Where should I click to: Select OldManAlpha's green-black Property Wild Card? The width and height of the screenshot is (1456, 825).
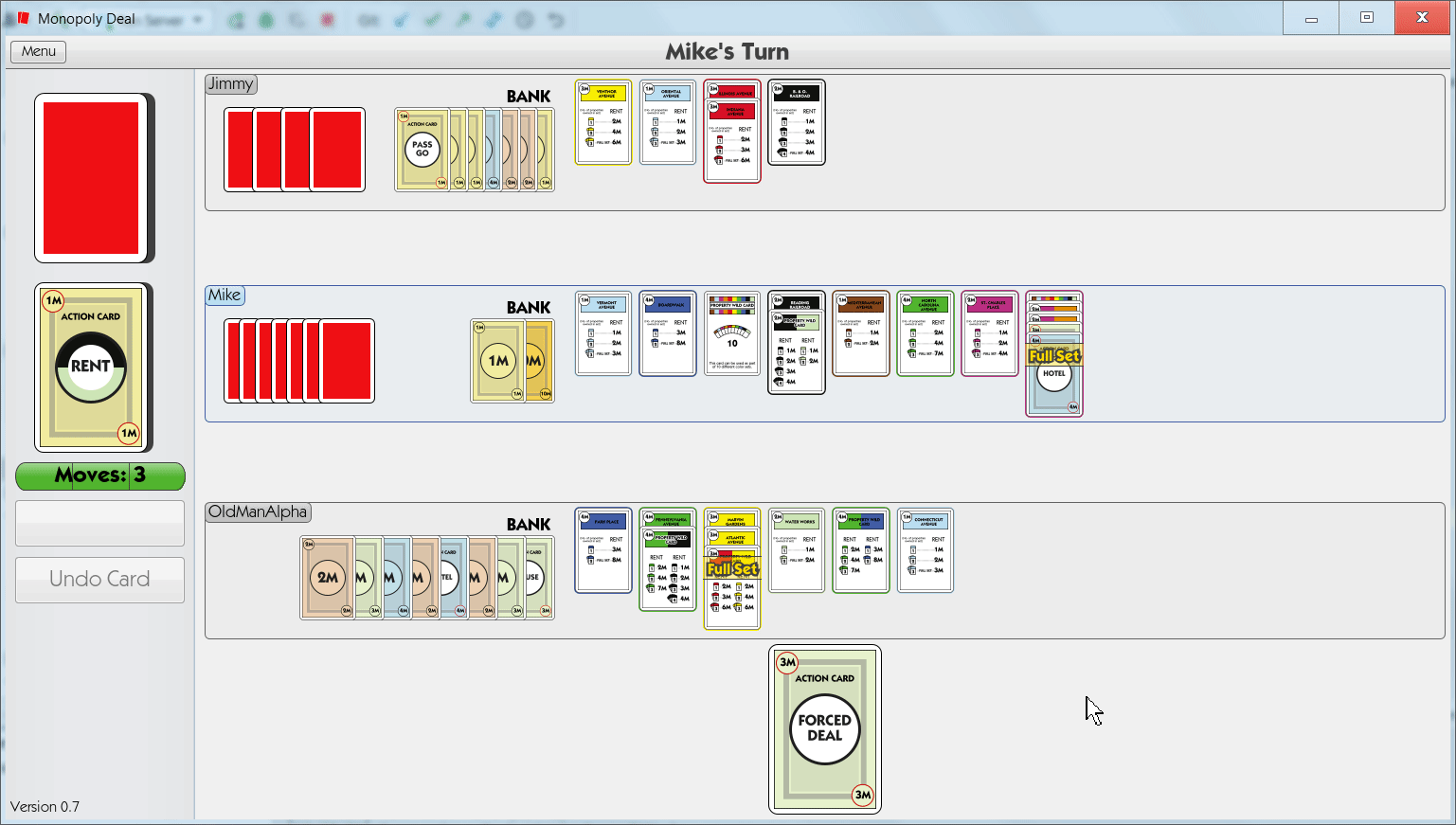(668, 568)
